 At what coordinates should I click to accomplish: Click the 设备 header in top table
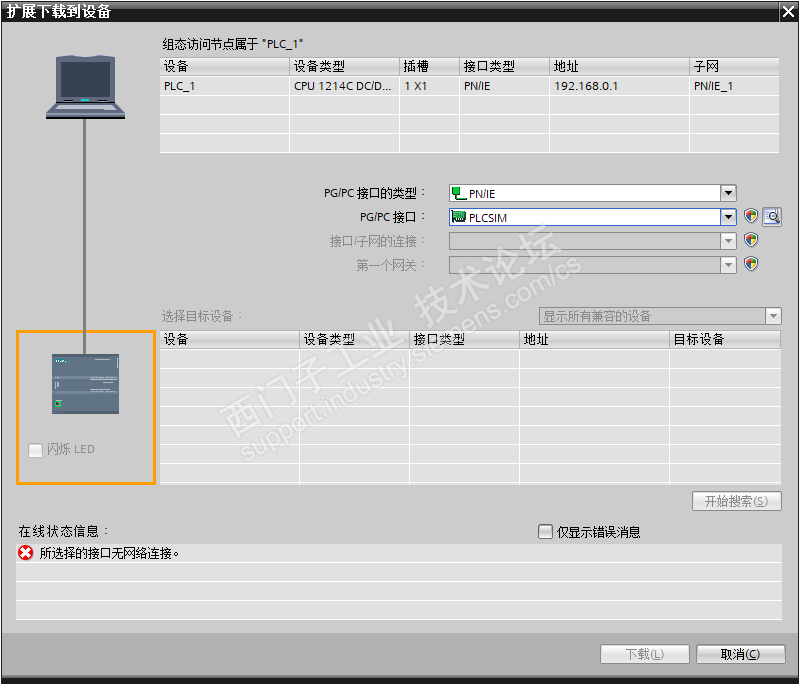pos(224,66)
